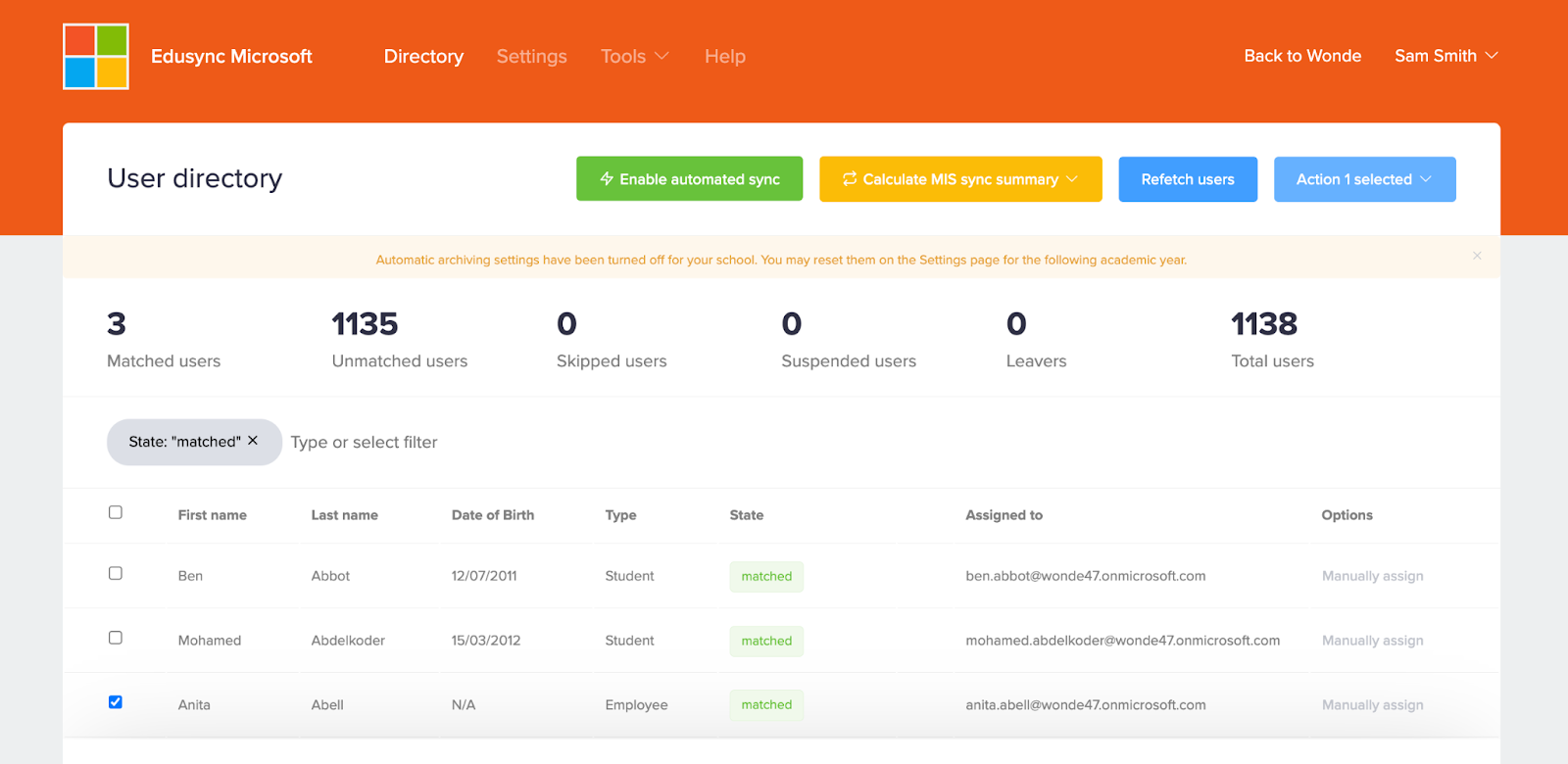The width and height of the screenshot is (1568, 764).
Task: Expand the Tools menu
Action: pos(634,57)
